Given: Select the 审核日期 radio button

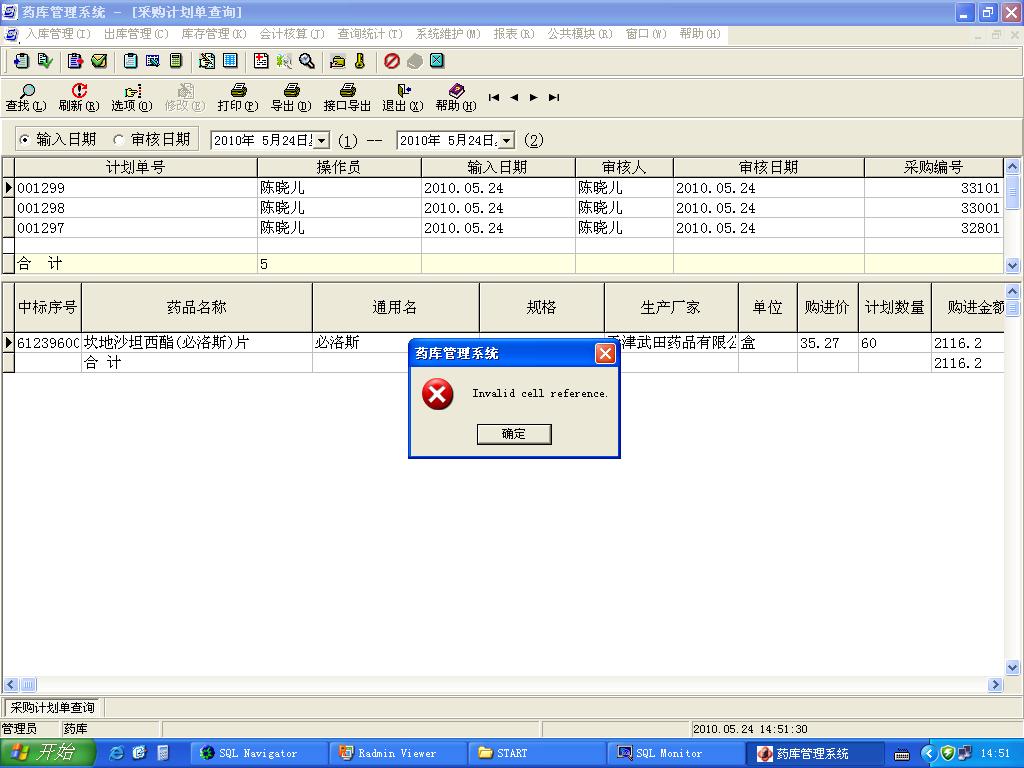Looking at the screenshot, I should point(118,140).
